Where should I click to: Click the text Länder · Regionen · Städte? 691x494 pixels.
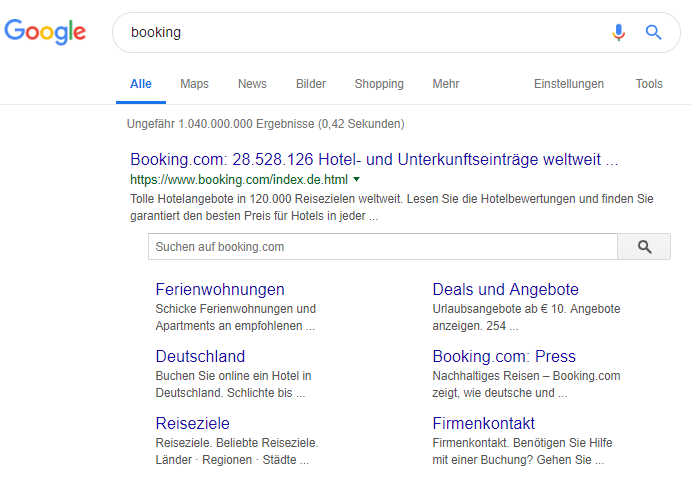point(226,460)
